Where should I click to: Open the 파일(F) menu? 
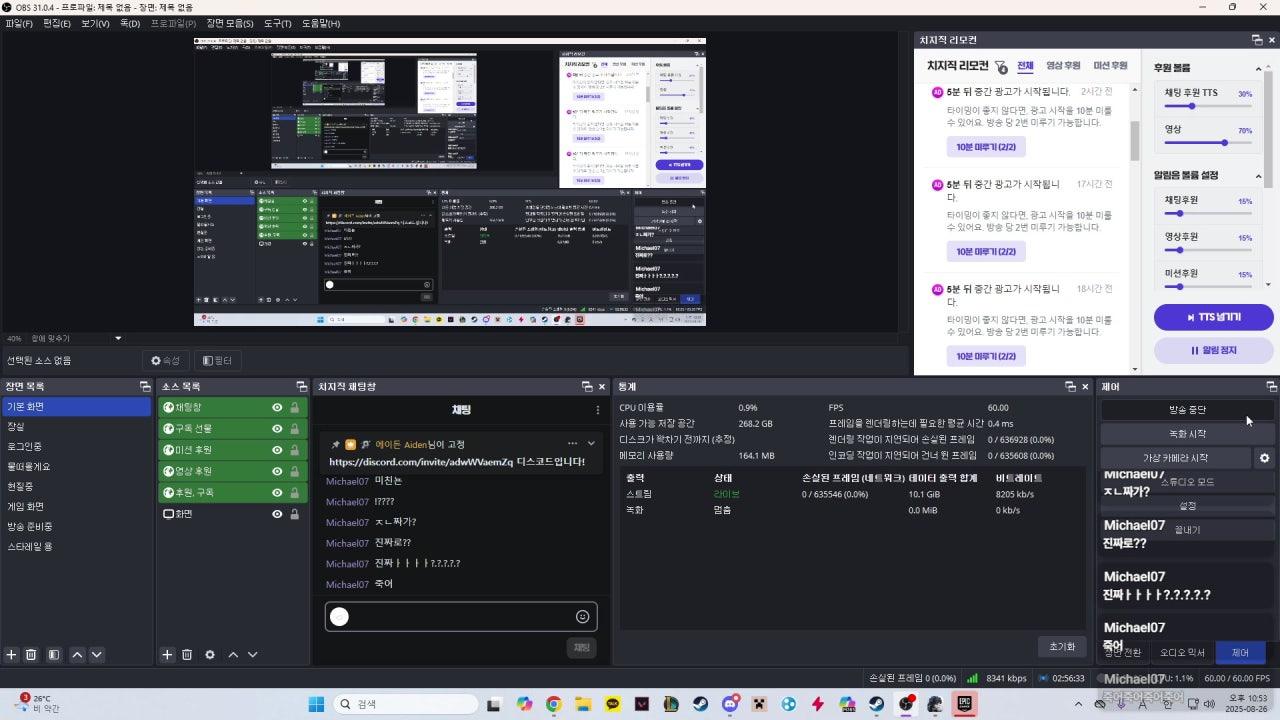point(19,23)
